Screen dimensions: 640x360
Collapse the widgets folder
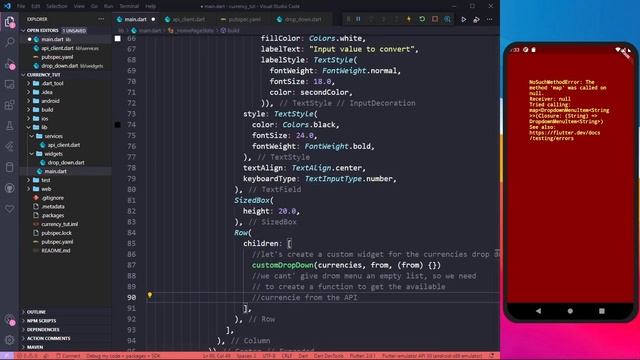coord(53,154)
